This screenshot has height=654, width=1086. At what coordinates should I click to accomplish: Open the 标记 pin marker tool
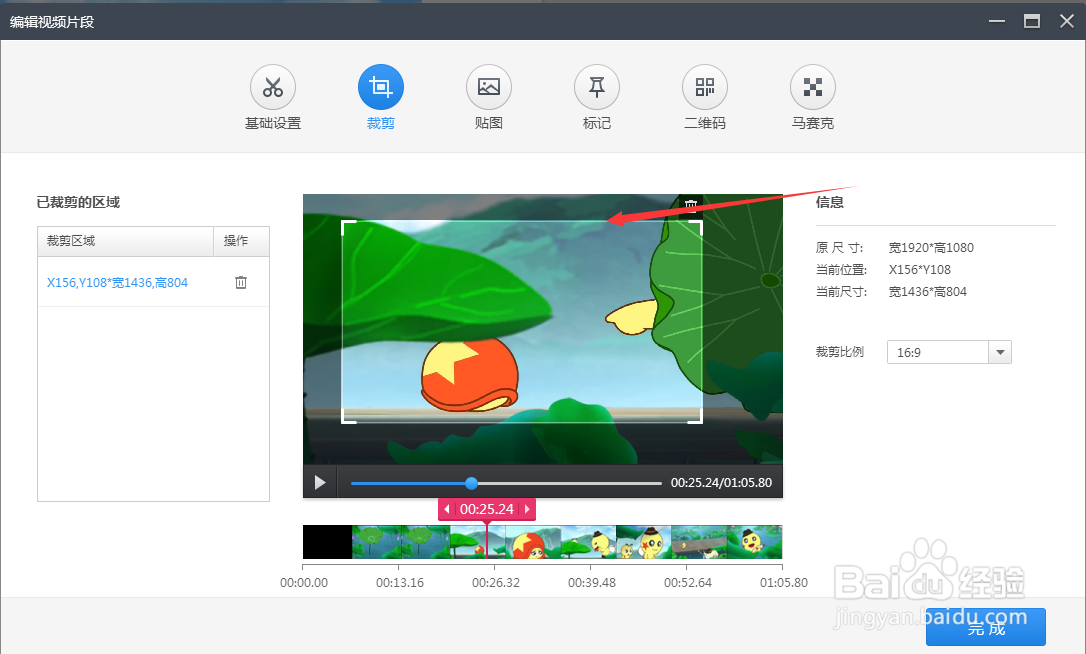(x=597, y=87)
